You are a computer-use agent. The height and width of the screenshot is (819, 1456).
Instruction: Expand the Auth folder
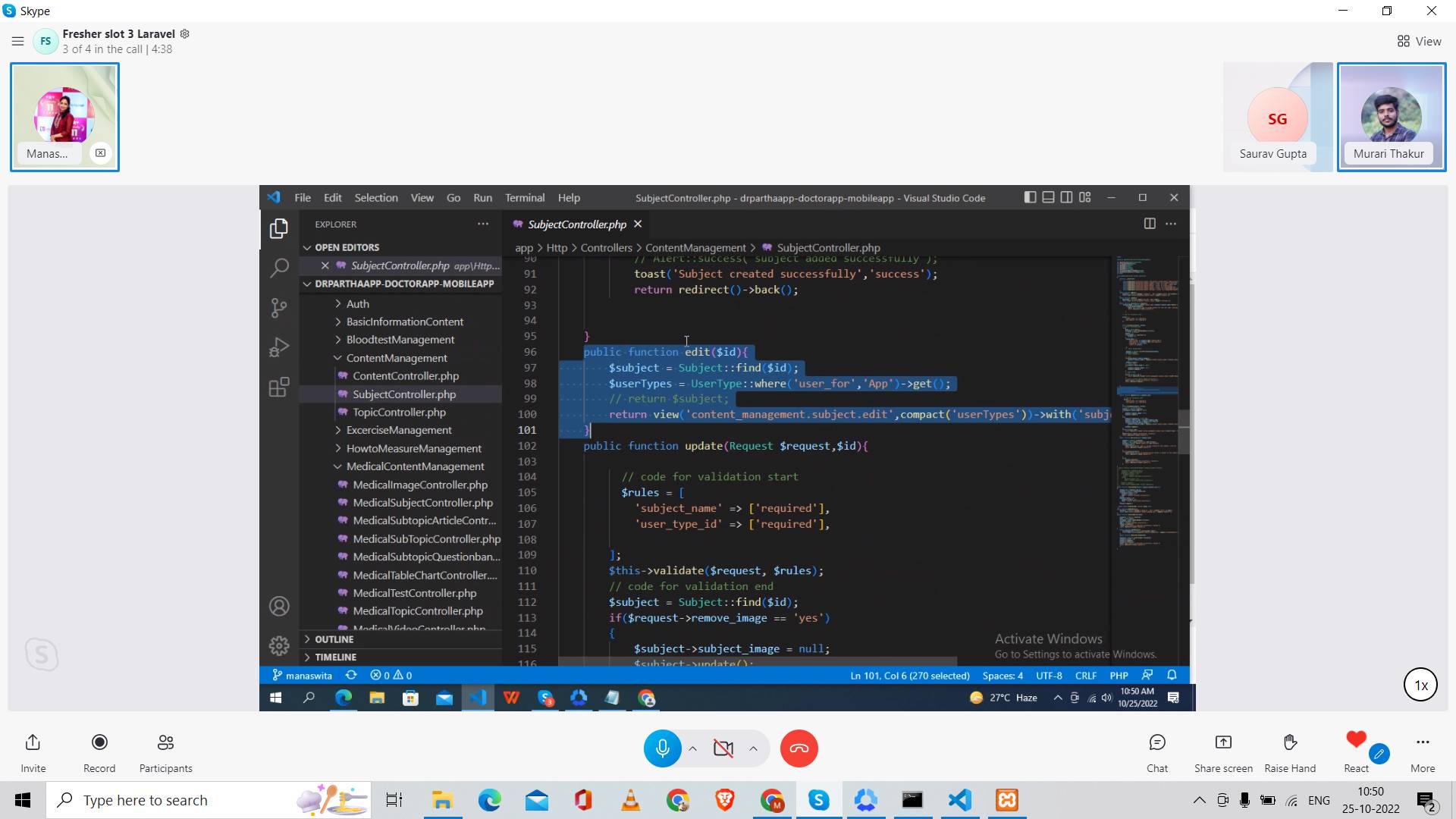[357, 303]
